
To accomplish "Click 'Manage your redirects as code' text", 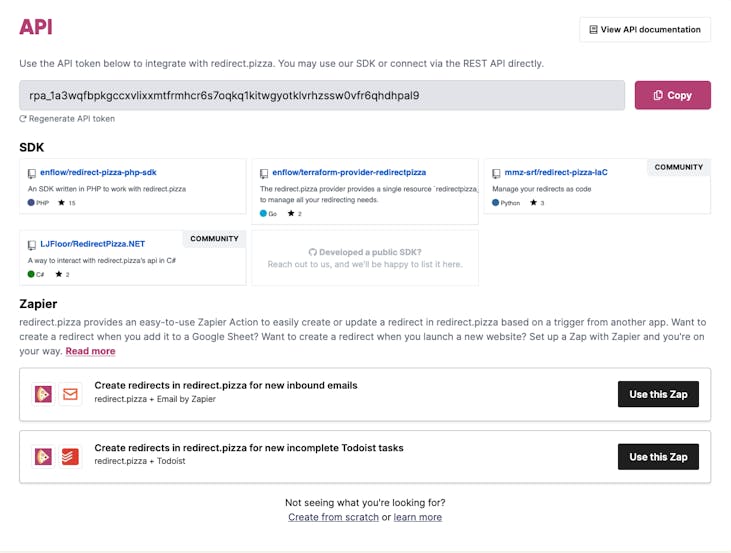I will [542, 189].
